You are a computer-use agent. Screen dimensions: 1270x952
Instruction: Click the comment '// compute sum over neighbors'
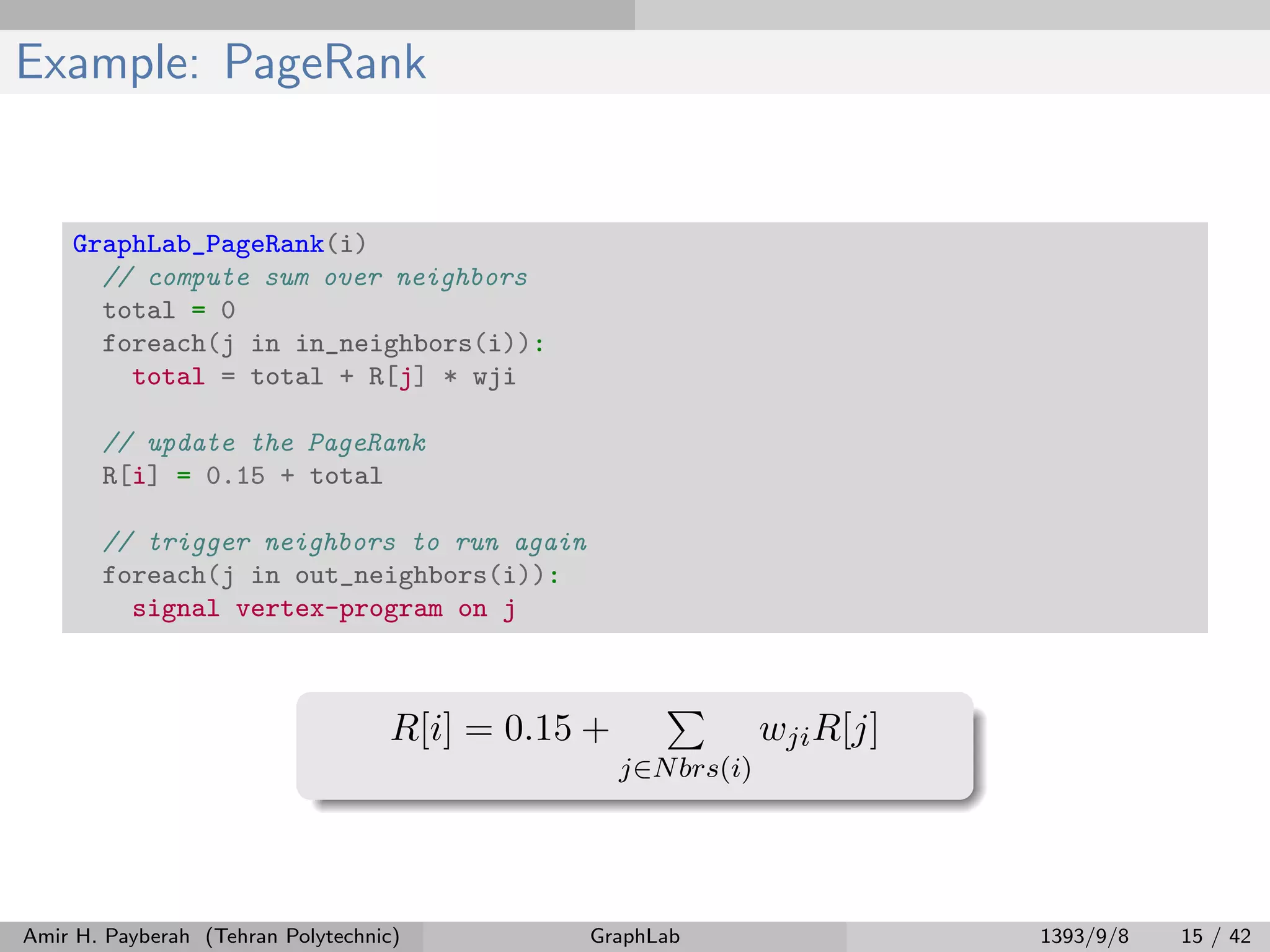315,278
